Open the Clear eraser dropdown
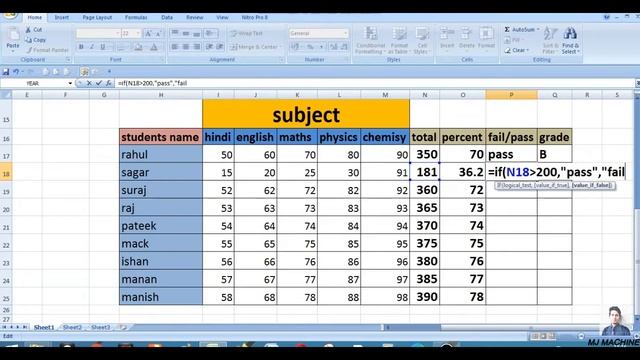Viewport: 640px width, 360px height. (x=517, y=50)
